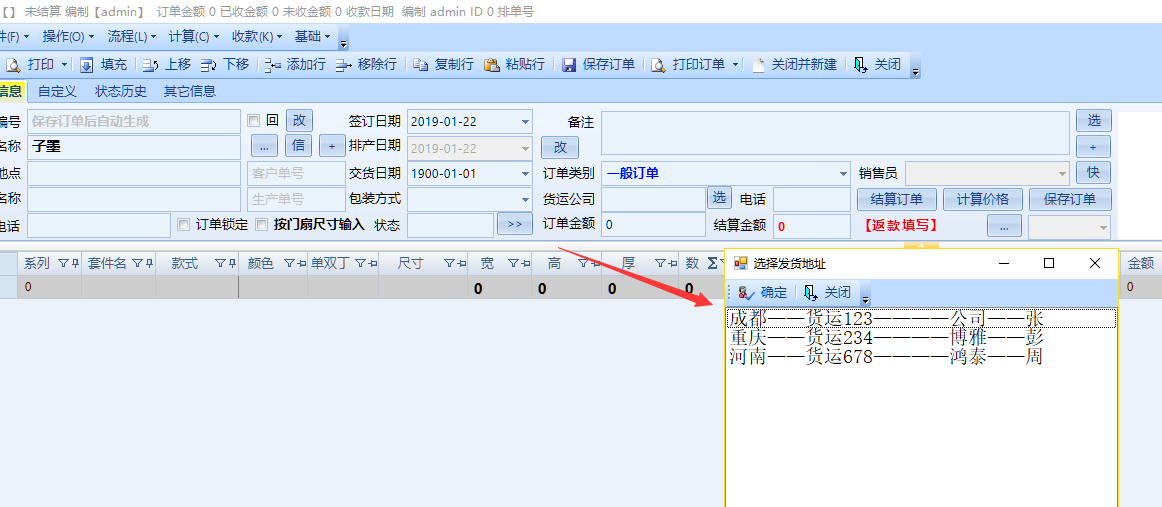1162x507 pixels.
Task: Expand the 签订日期 date dropdown
Action: [x=525, y=122]
